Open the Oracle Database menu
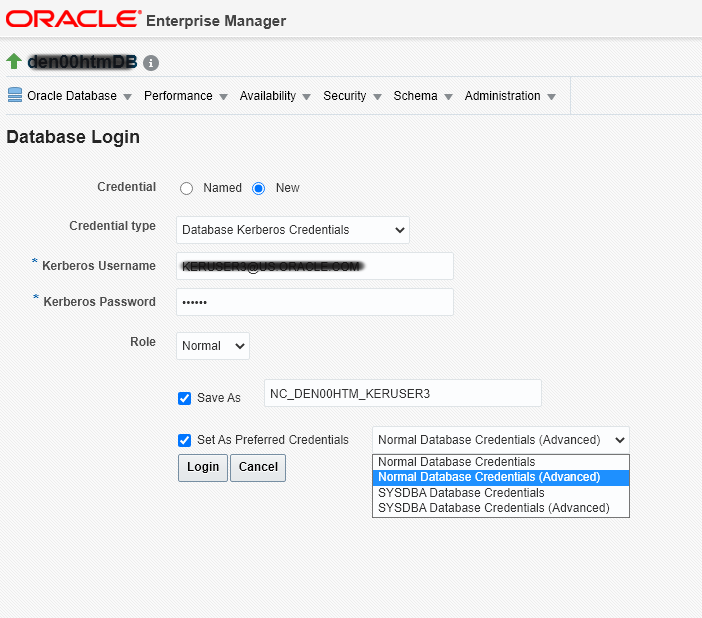This screenshot has width=702, height=618. (x=79, y=96)
